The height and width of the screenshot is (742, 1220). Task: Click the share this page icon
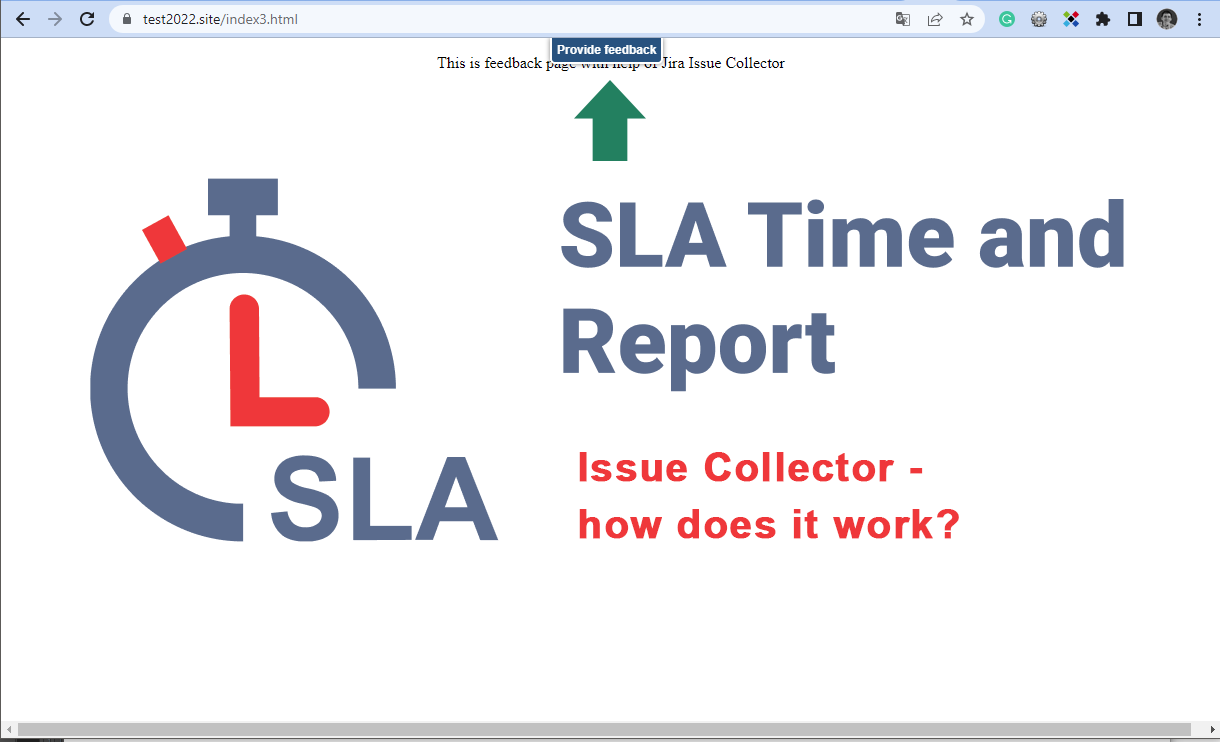[x=935, y=19]
